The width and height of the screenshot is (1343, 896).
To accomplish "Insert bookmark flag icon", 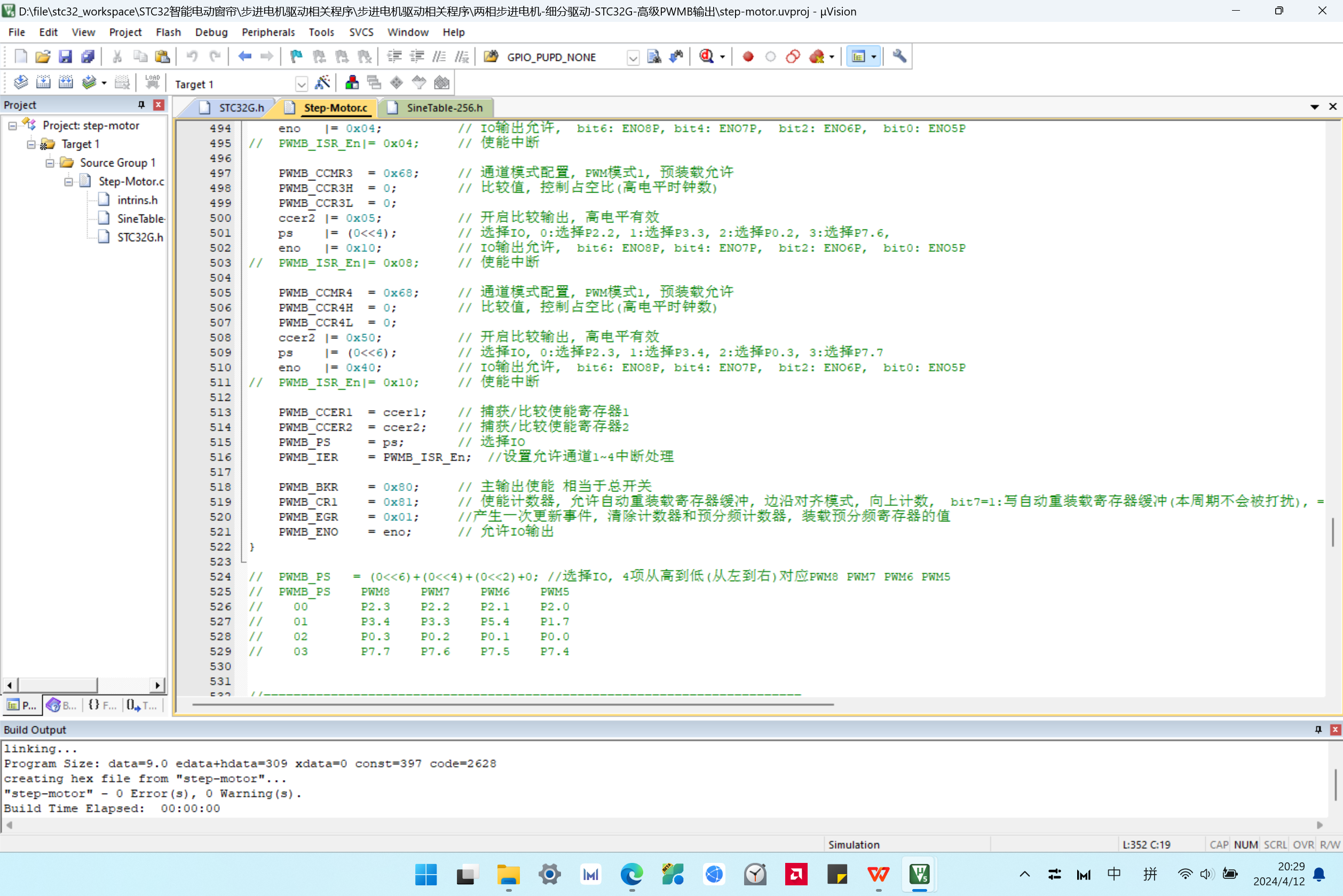I will coord(296,57).
